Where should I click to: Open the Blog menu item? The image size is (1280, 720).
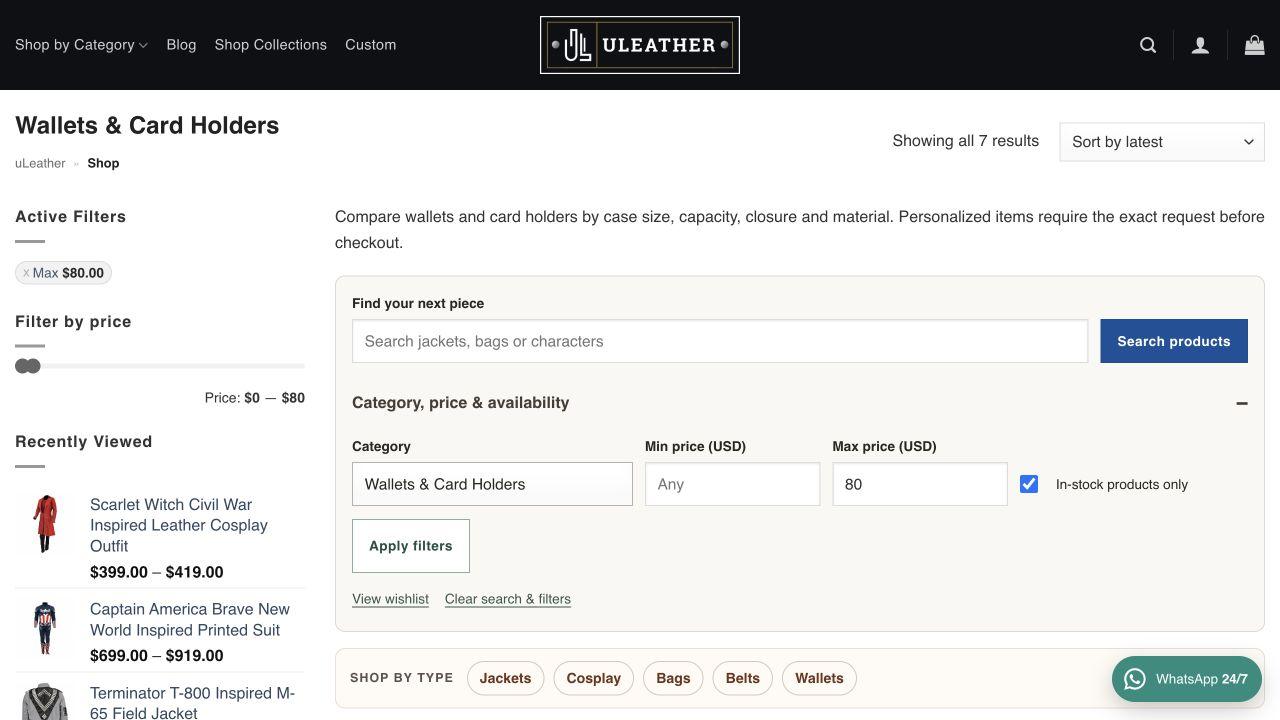tap(181, 45)
